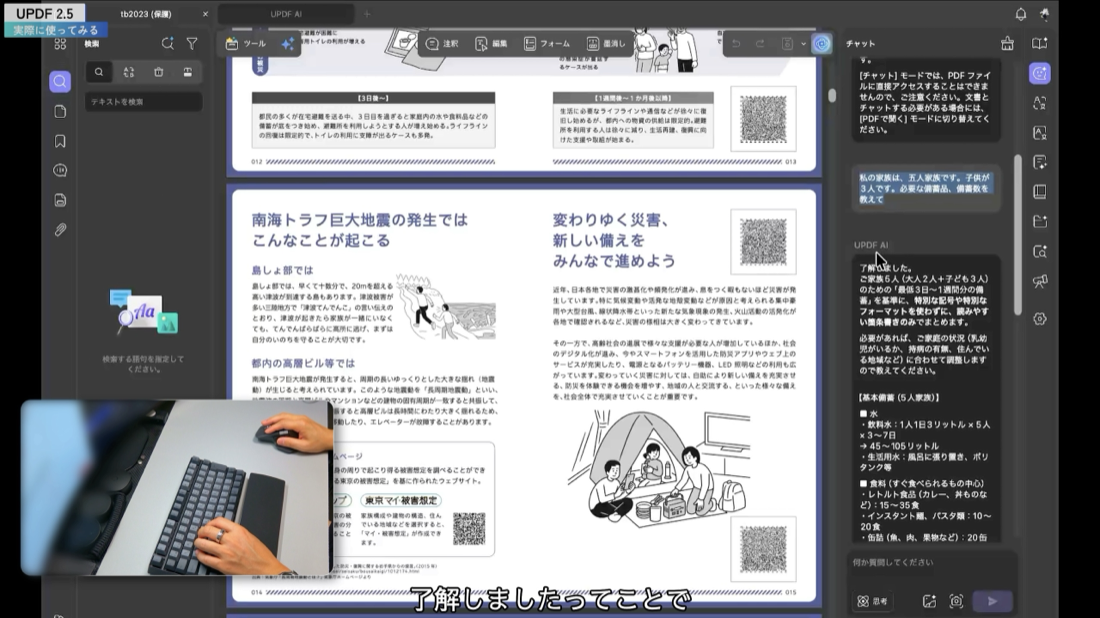
Task: Open the AI settings gear icon
Action: point(1040,318)
